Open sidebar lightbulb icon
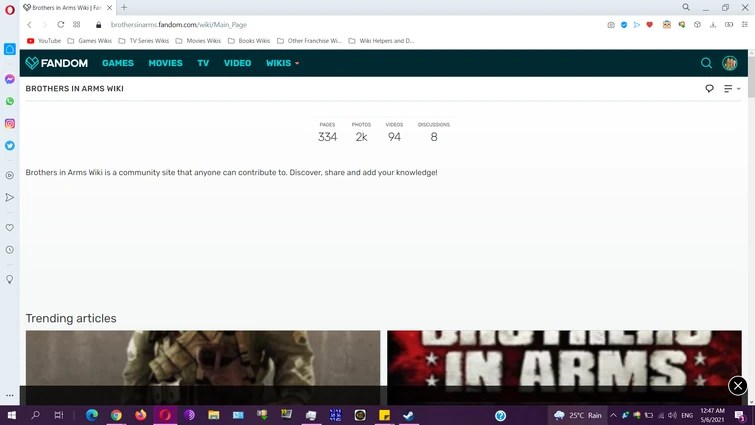Viewport: 755px width, 425px height. (x=10, y=280)
